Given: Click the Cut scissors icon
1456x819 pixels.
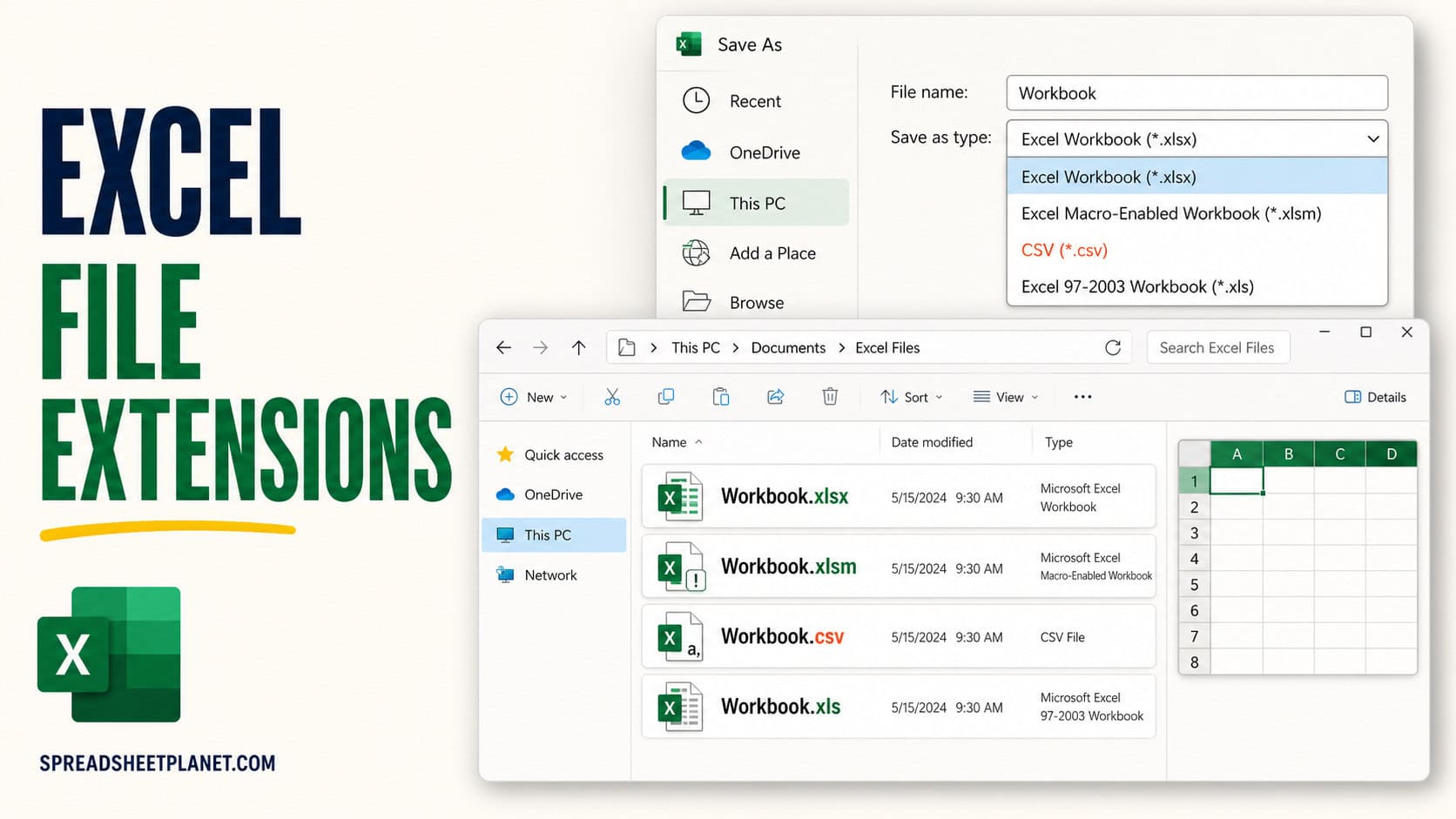Looking at the screenshot, I should pyautogui.click(x=612, y=397).
